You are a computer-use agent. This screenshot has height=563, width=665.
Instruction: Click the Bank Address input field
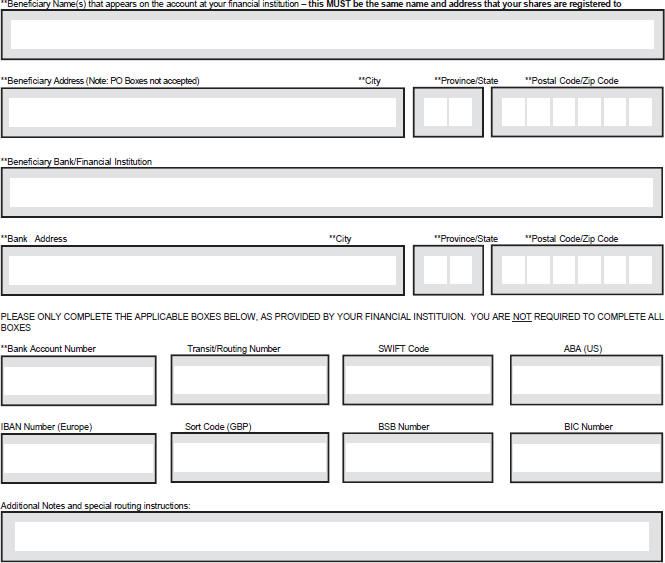point(203,270)
